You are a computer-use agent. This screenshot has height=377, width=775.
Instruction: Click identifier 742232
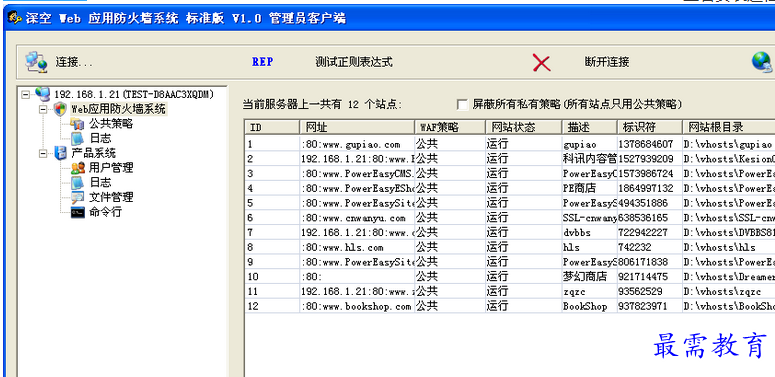635,247
